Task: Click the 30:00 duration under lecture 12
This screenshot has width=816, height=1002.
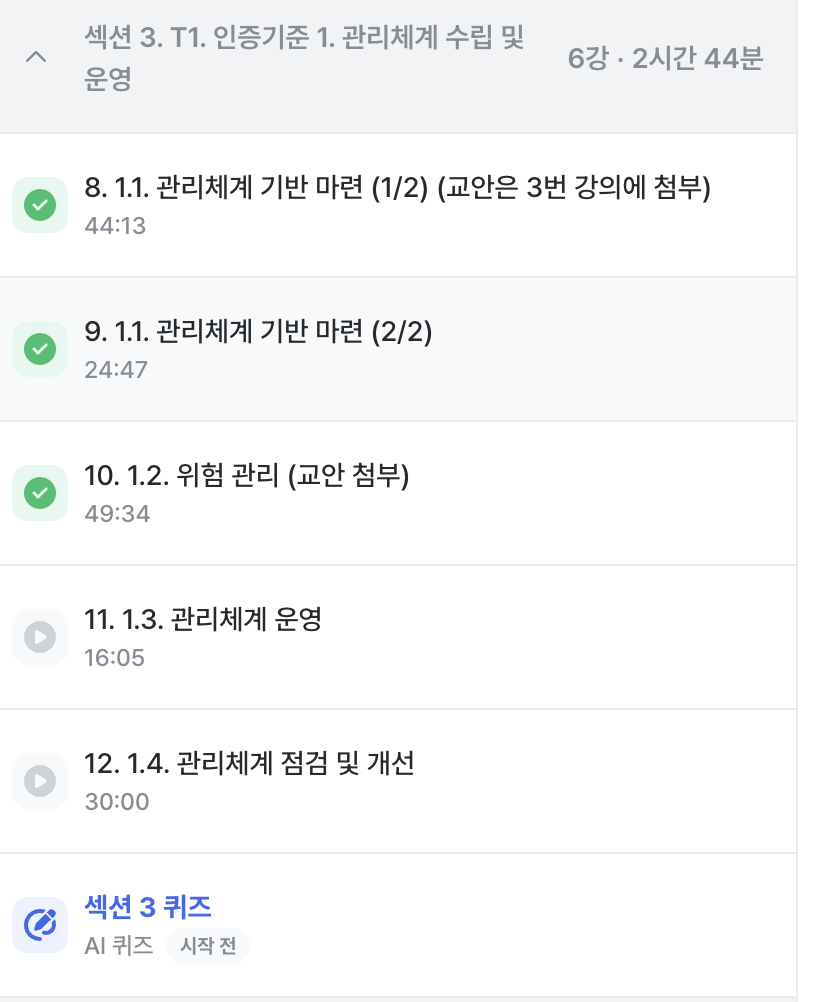Action: click(x=117, y=802)
